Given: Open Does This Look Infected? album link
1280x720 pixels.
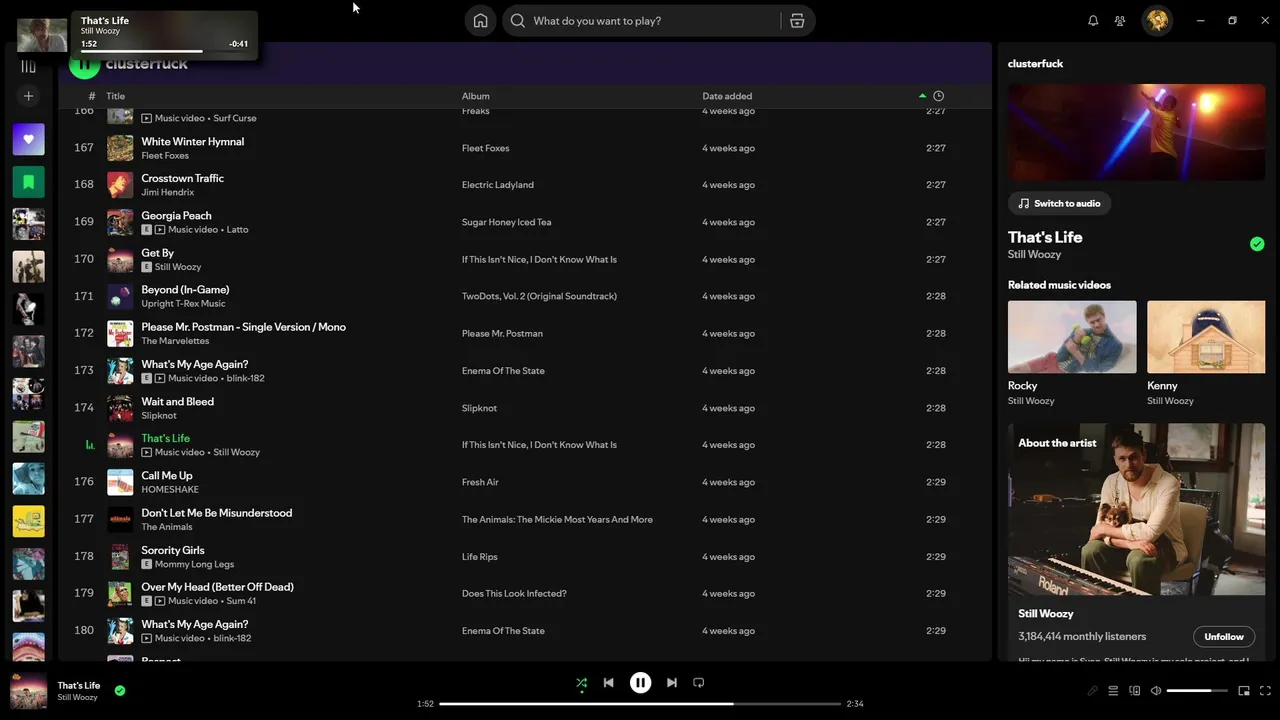Looking at the screenshot, I should 514,594.
